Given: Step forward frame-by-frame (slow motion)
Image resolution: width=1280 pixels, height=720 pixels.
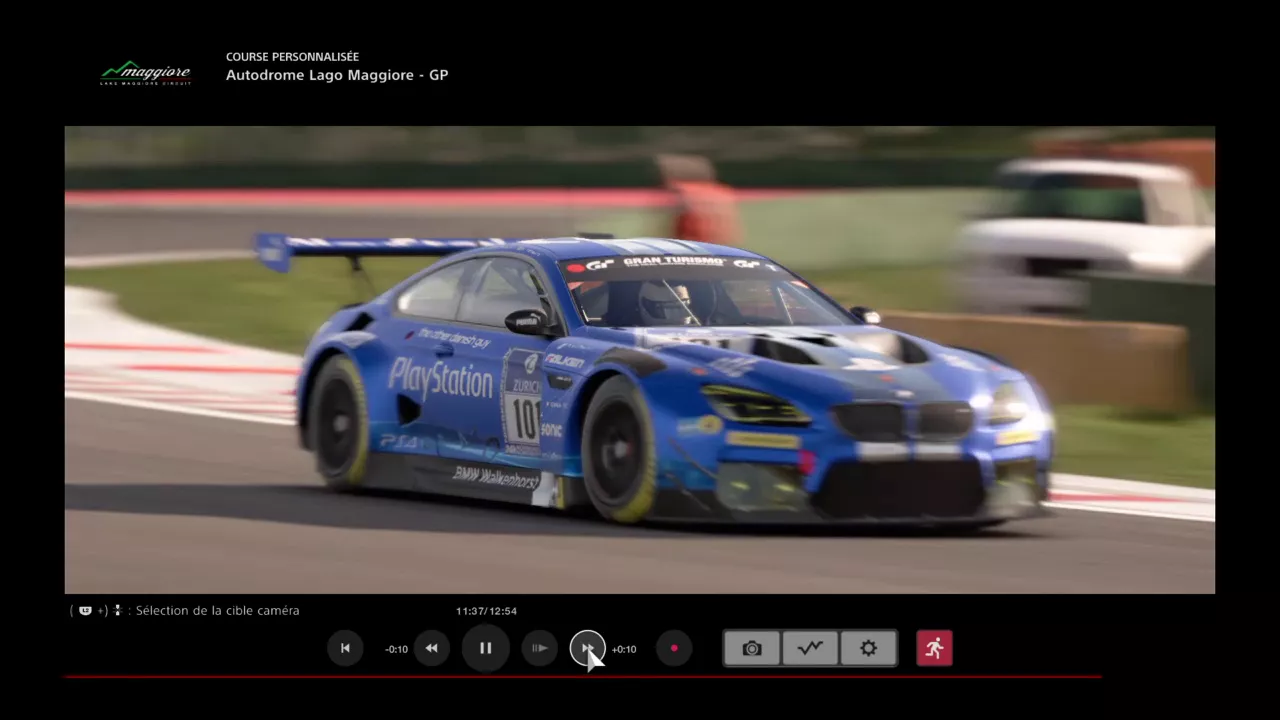Looking at the screenshot, I should click(539, 648).
